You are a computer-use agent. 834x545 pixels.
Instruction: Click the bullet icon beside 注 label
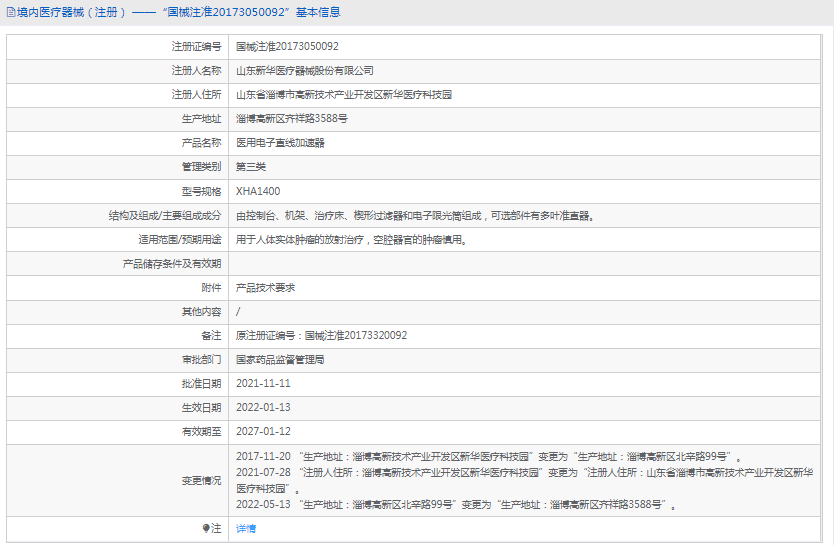point(206,528)
